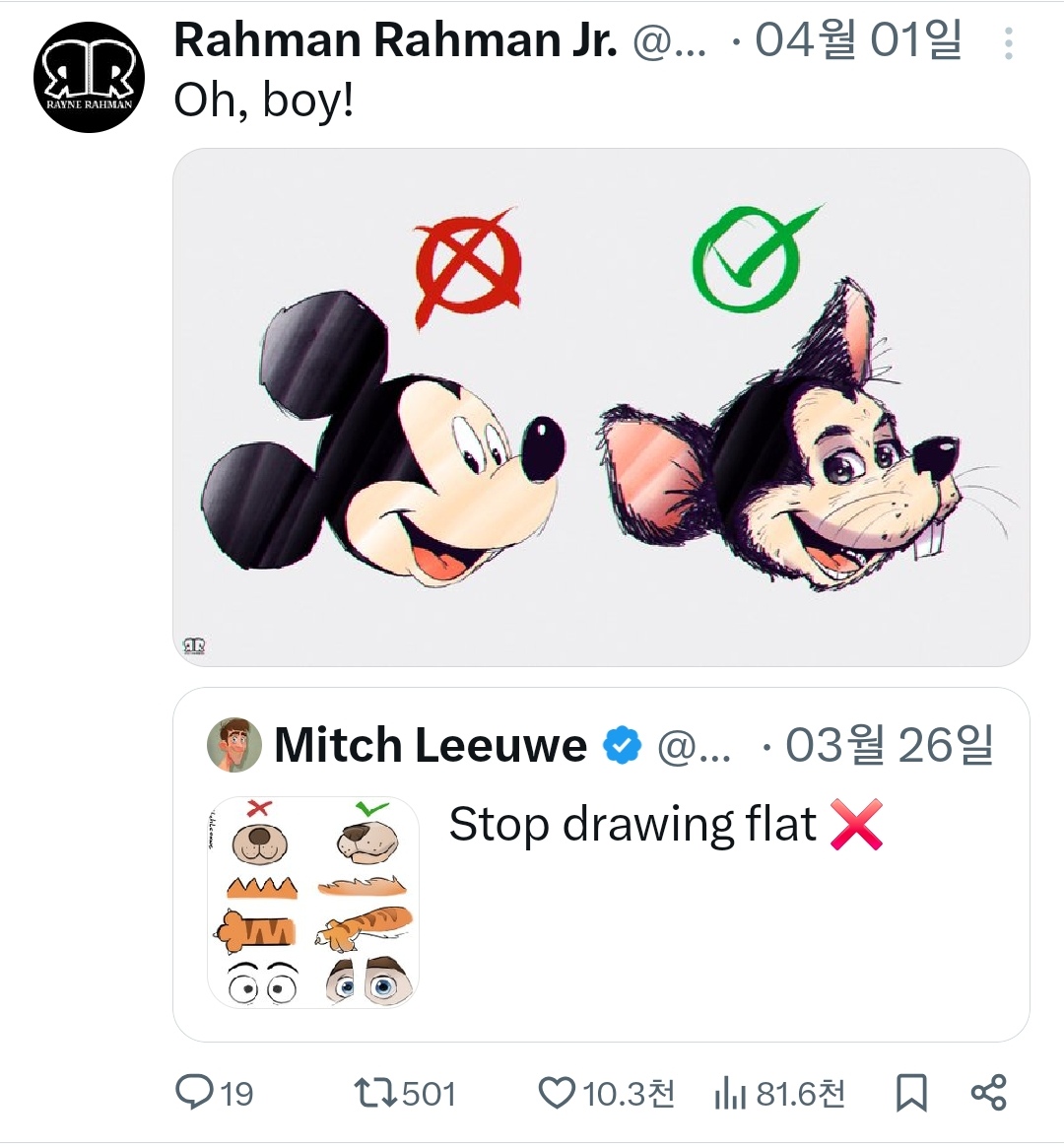Open Mitch Leeuwe's small avatar
The image size is (1064, 1148).
234,745
